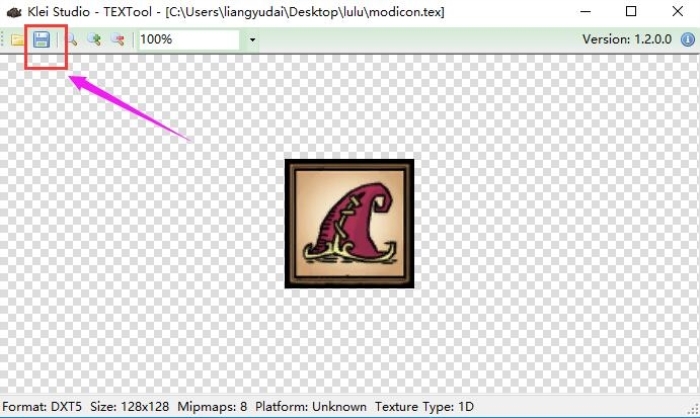Click the Klei Studio app icon in title bar
Screen dimensions: 700x418
(x=14, y=12)
